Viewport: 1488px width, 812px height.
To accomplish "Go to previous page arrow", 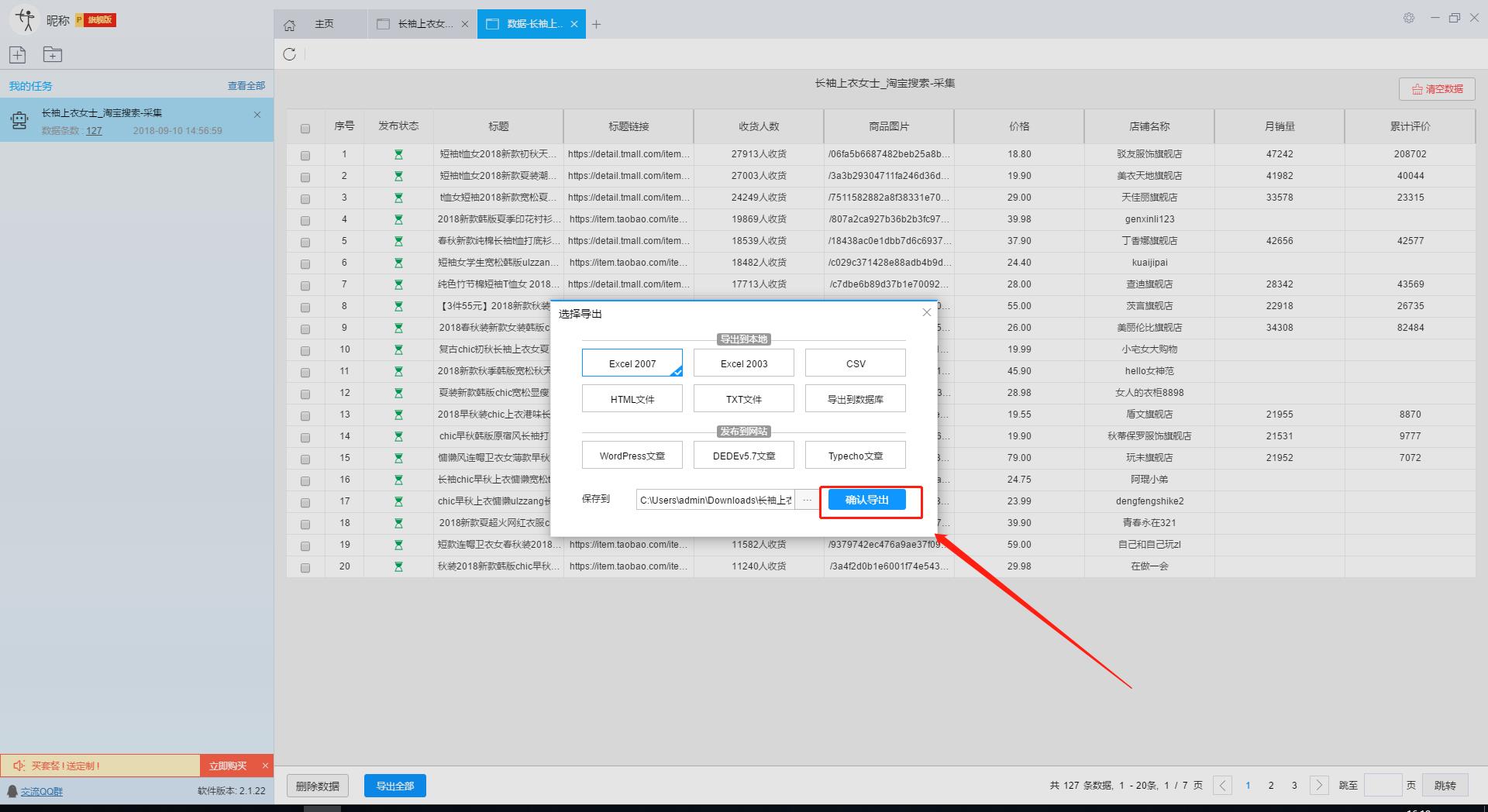I will pyautogui.click(x=1222, y=785).
